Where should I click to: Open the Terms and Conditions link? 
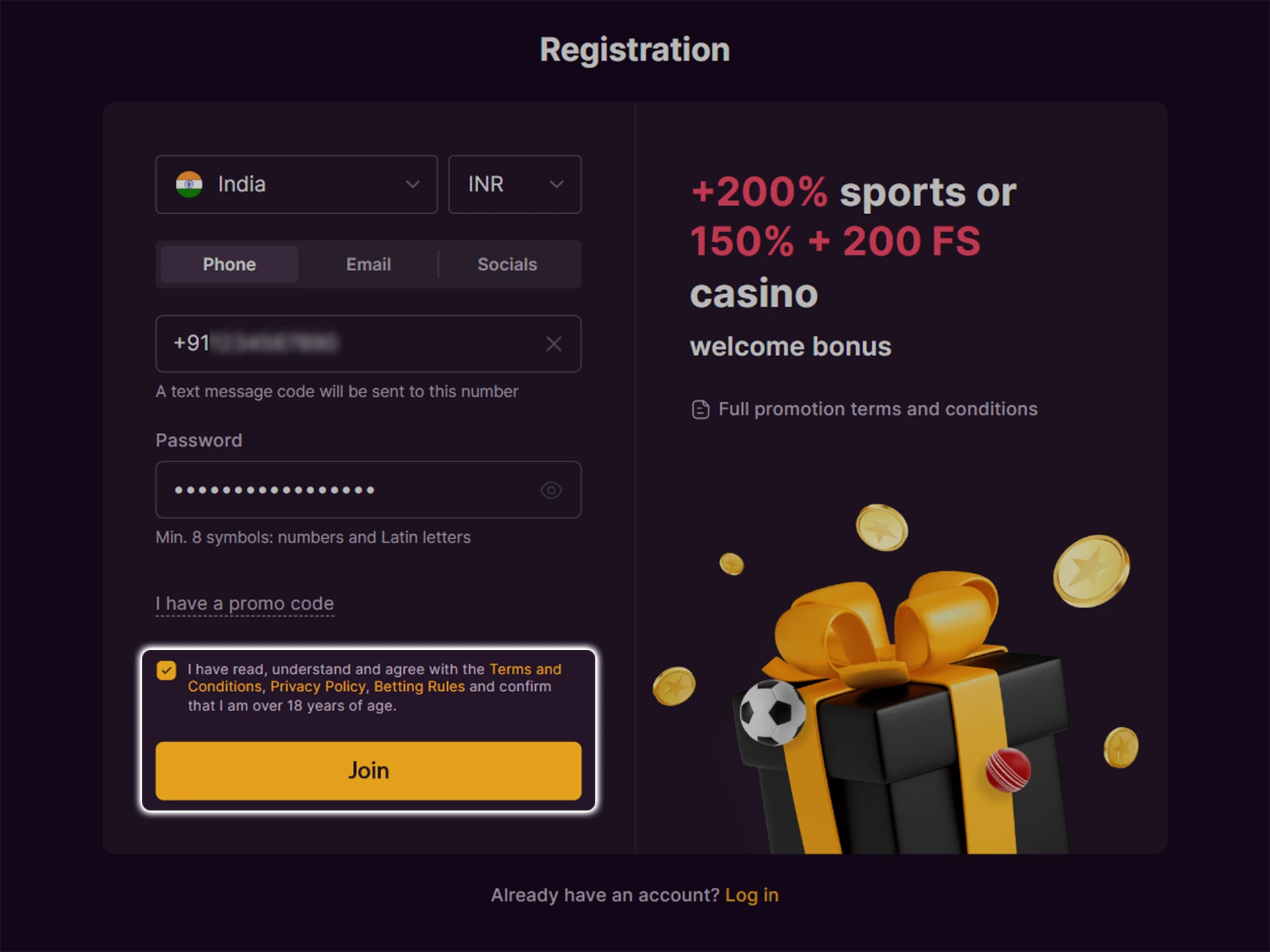[x=525, y=669]
